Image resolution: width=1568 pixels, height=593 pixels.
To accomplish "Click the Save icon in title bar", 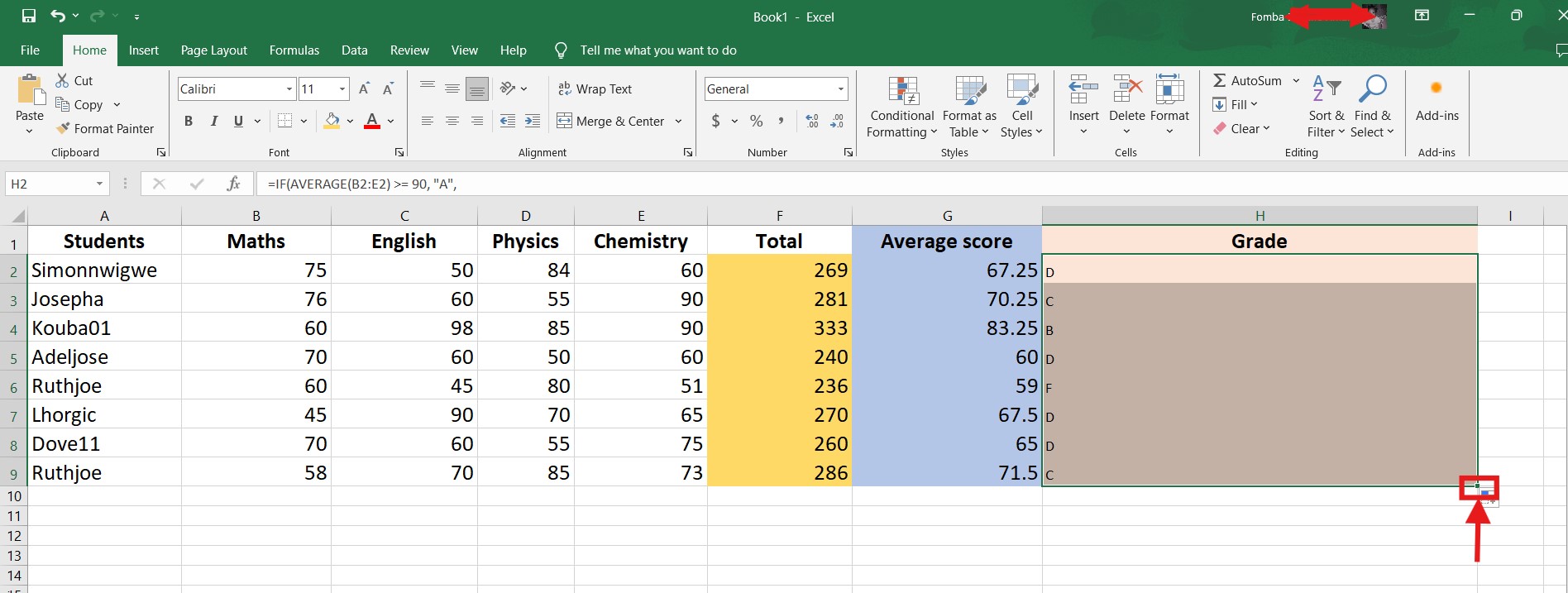I will coord(29,16).
